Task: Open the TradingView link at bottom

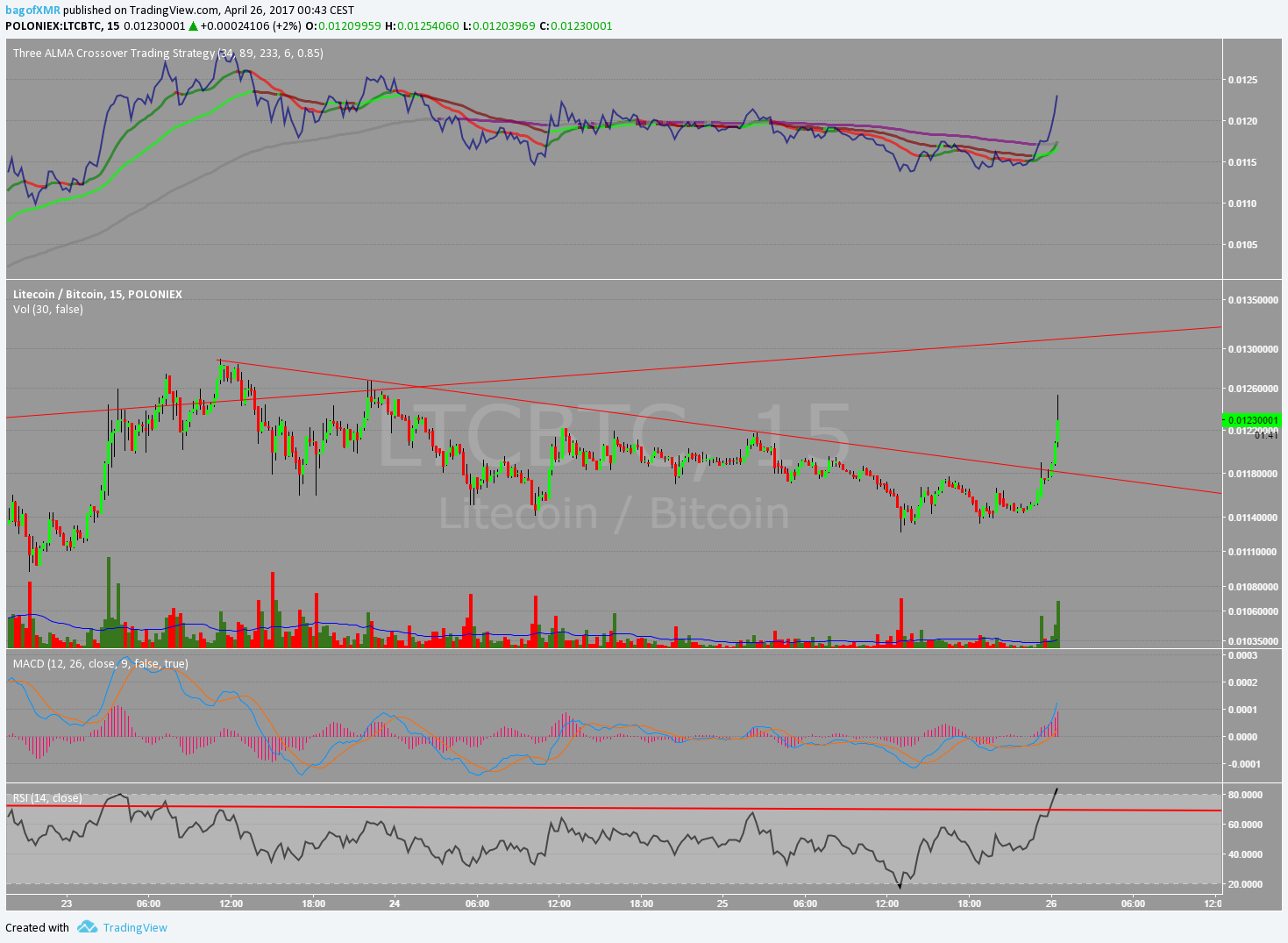Action: (135, 927)
